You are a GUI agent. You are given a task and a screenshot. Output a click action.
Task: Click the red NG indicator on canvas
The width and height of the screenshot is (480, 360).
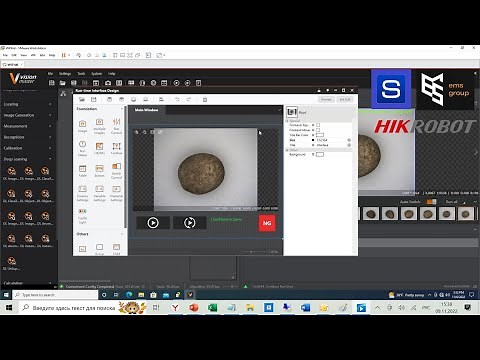[267, 223]
